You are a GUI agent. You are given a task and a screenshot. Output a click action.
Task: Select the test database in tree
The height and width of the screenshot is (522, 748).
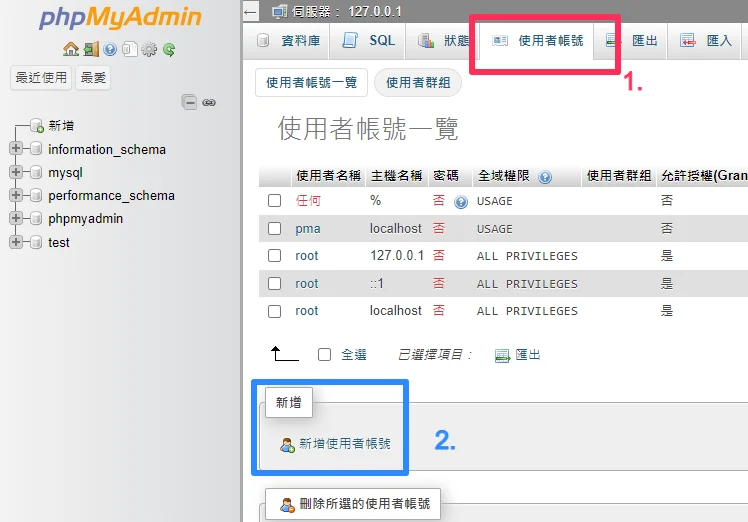(59, 242)
